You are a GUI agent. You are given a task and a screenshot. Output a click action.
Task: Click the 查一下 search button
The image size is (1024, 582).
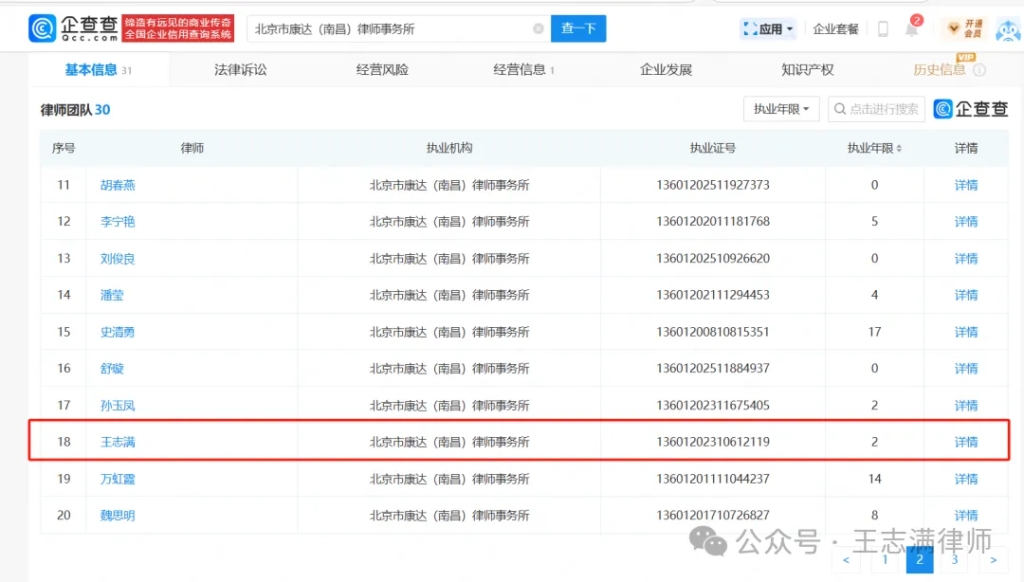point(578,28)
